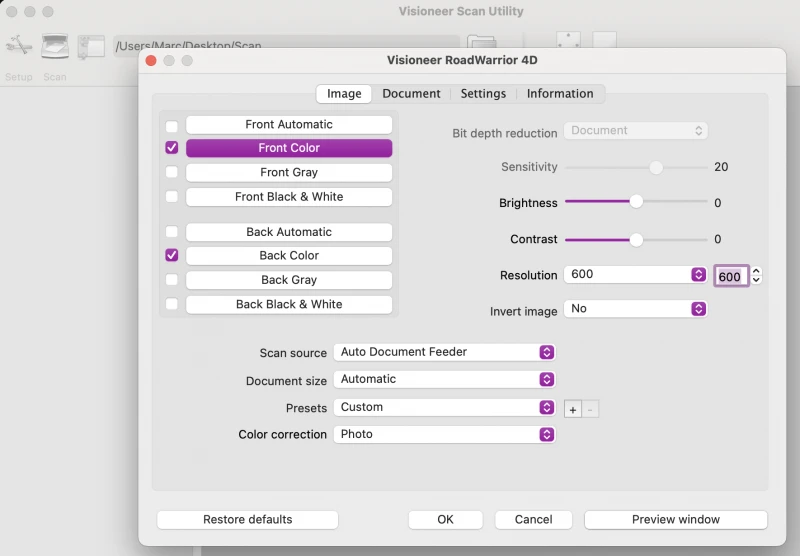Click the Scan scanner icon in the toolbar
800x556 pixels.
coord(55,46)
